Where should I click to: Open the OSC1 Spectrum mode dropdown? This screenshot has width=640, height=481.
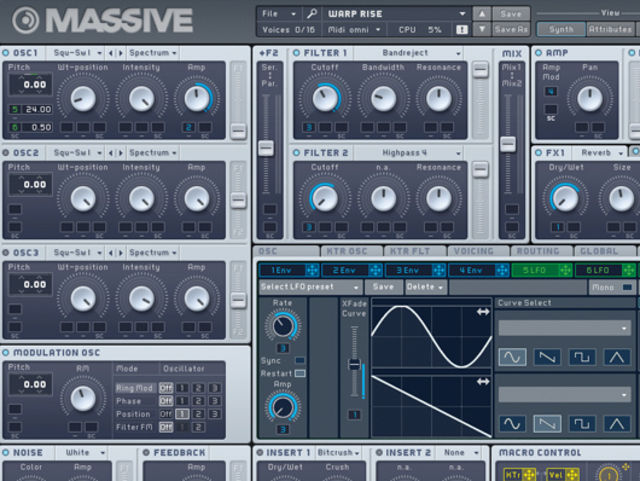(x=153, y=53)
